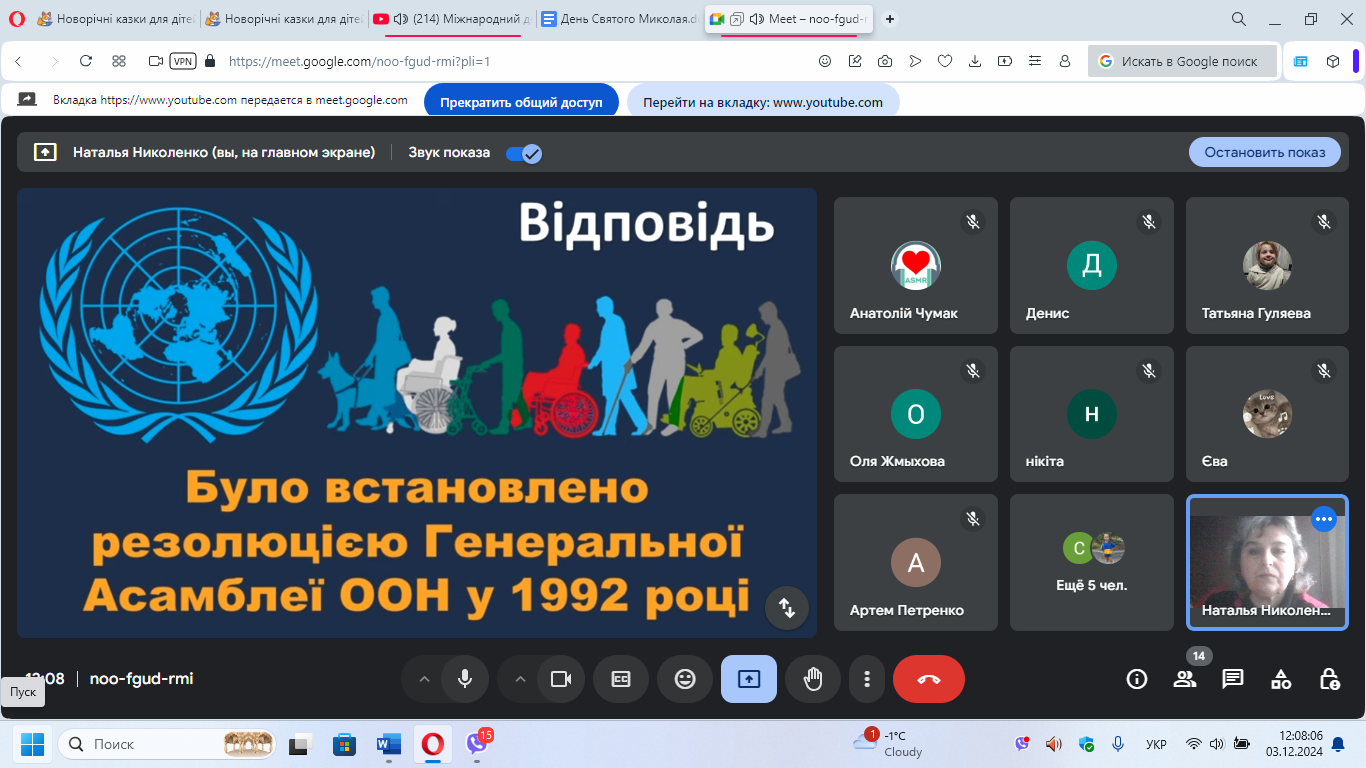Select Артем Петренко participant tile

916,562
